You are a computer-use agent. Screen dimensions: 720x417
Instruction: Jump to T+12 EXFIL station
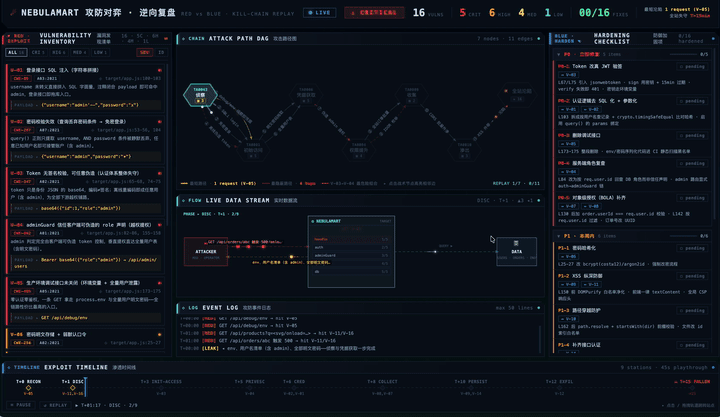[559, 387]
